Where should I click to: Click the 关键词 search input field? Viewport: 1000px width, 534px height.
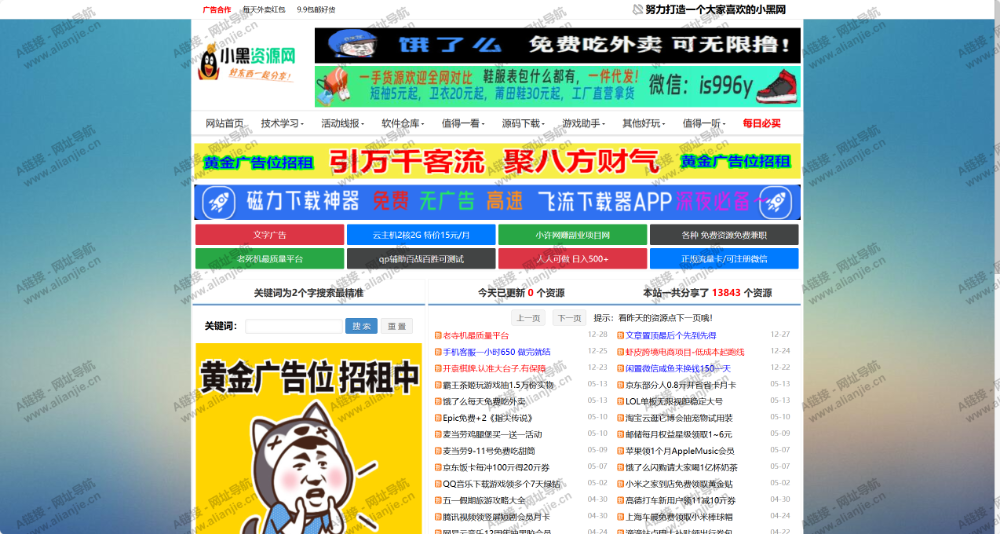(293, 326)
